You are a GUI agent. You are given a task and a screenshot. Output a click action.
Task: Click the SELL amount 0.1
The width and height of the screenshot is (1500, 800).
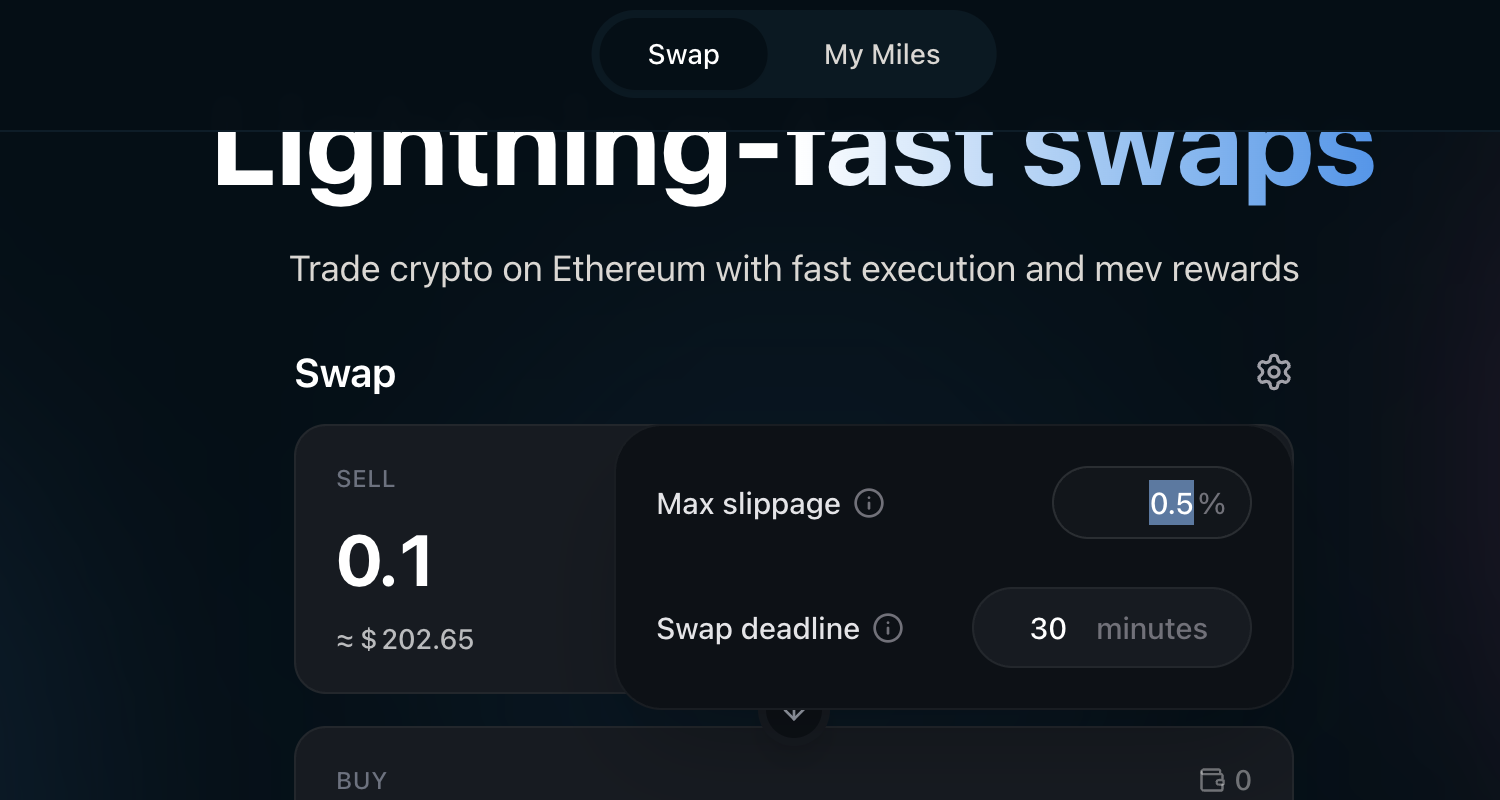(x=386, y=560)
